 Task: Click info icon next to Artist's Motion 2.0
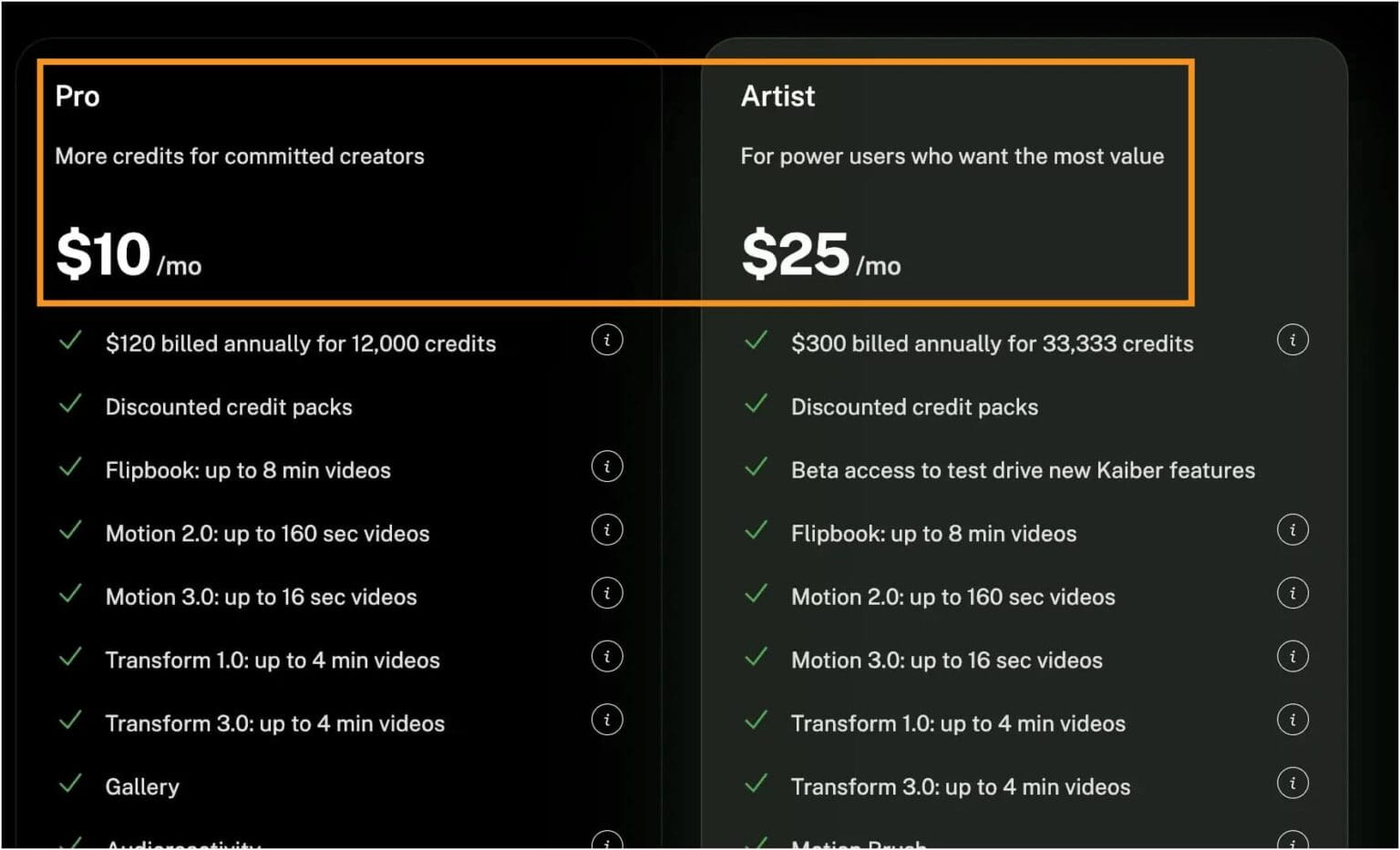[x=1292, y=593]
